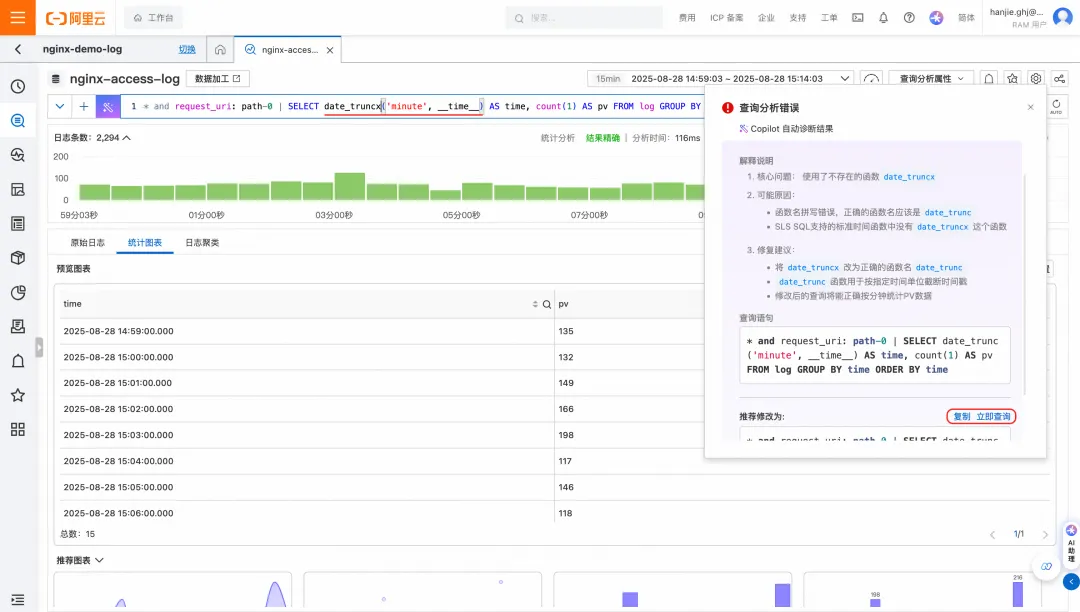Click the 切换 project switch link
Viewport: 1080px width, 612px height.
pyautogui.click(x=187, y=50)
